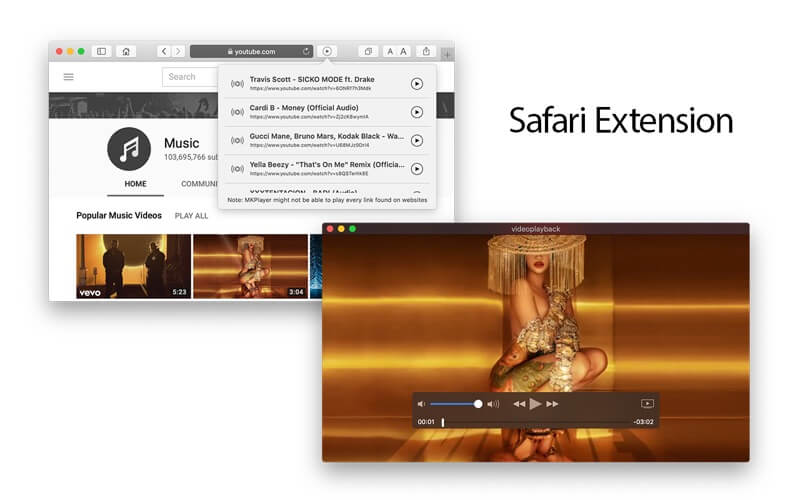Toggle Safari sidebar button
This screenshot has height=500, width=800.
pyautogui.click(x=102, y=52)
